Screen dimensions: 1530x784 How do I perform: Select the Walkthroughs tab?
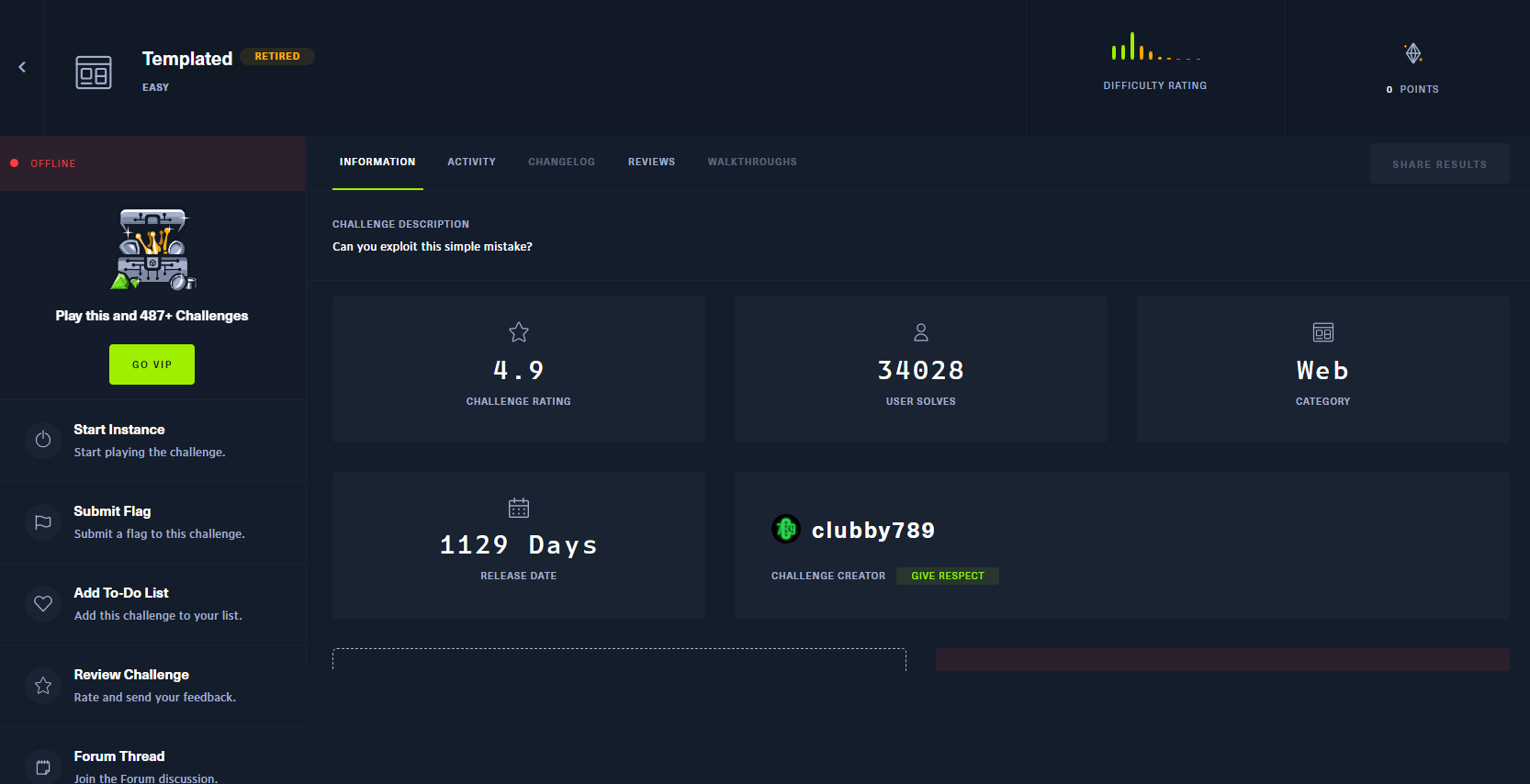pos(752,162)
